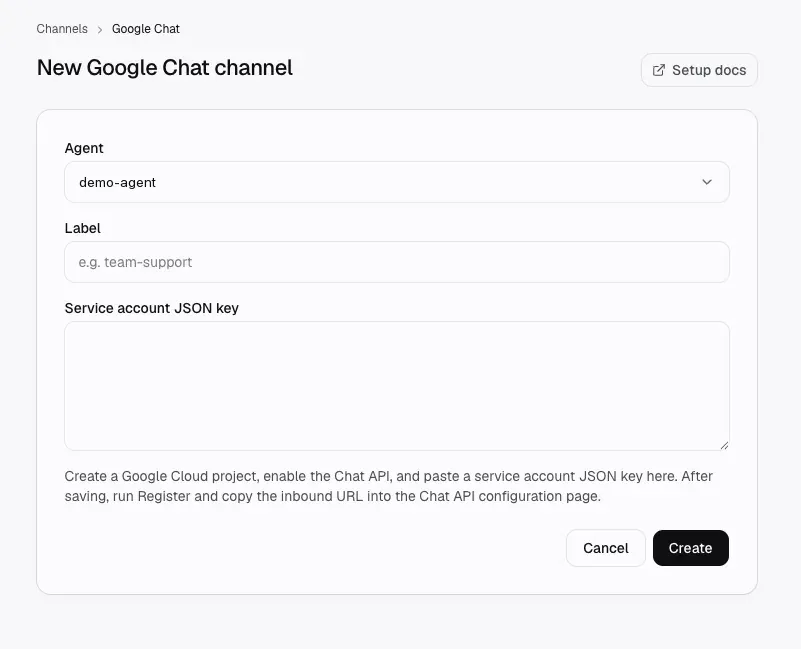
Task: Click the help text about Google Cloud project
Action: [x=388, y=486]
